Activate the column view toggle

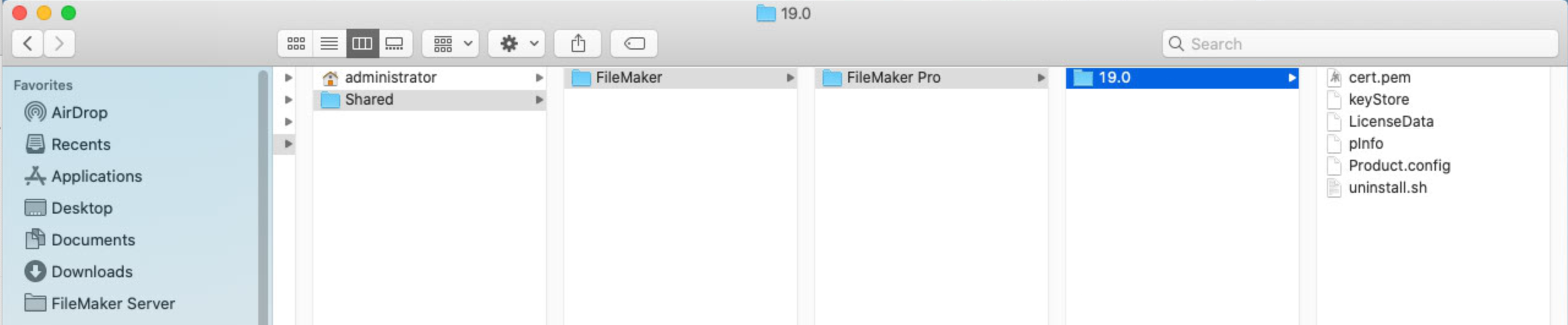362,43
